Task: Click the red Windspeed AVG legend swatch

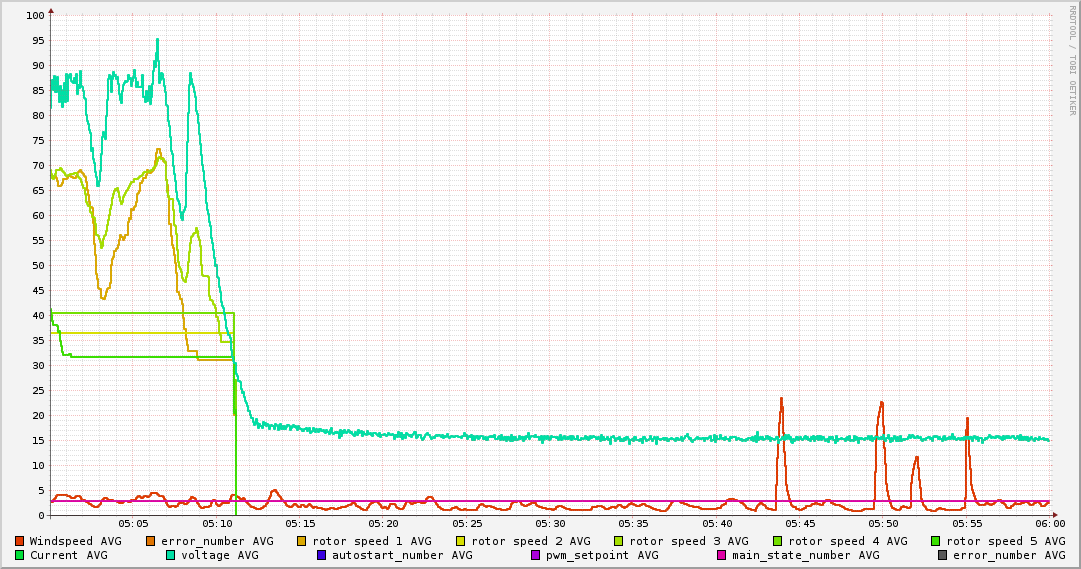Action: click(x=20, y=541)
